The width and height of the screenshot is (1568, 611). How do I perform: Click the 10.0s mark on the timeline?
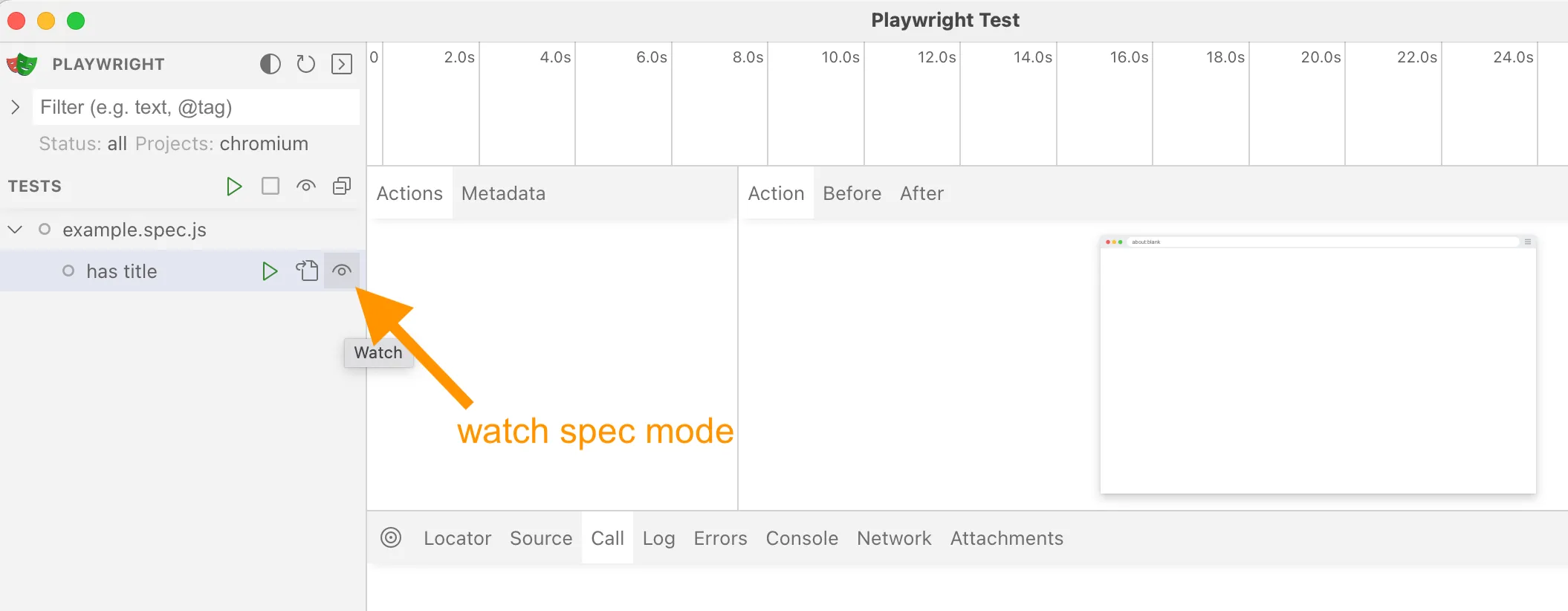click(x=840, y=58)
